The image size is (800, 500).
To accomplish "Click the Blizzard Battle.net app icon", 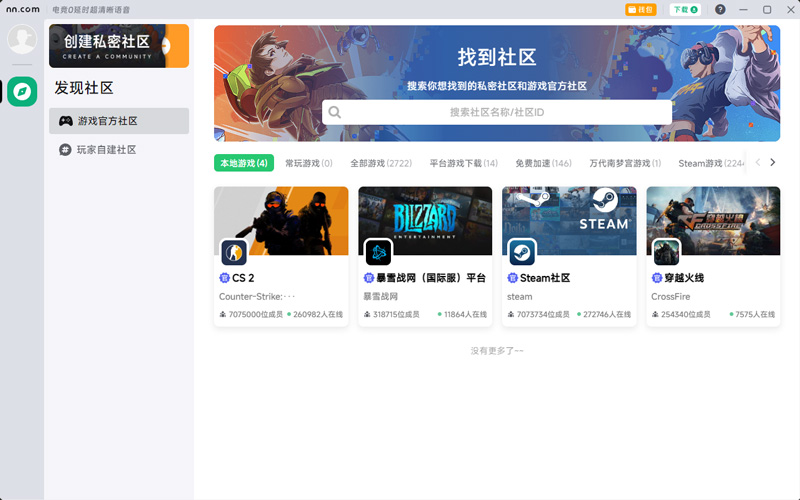I will [379, 252].
